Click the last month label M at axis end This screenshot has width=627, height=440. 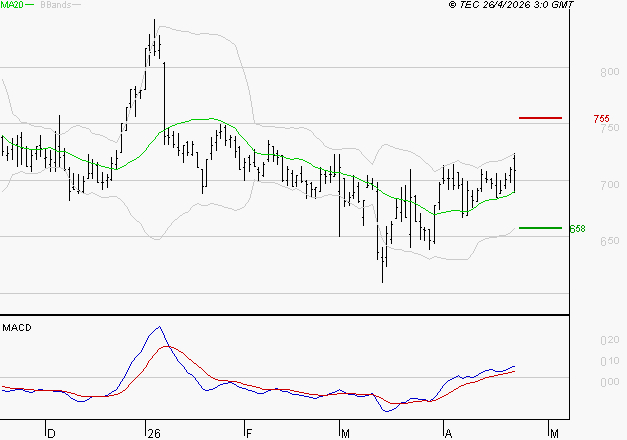(554, 434)
